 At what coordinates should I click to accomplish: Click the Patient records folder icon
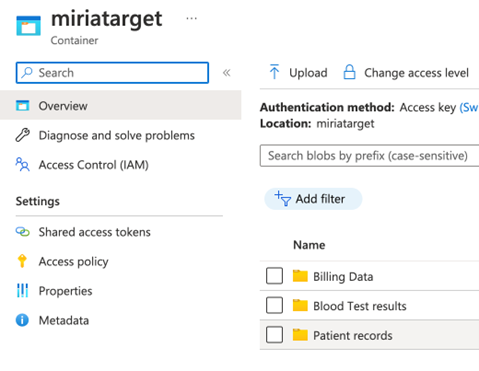300,335
